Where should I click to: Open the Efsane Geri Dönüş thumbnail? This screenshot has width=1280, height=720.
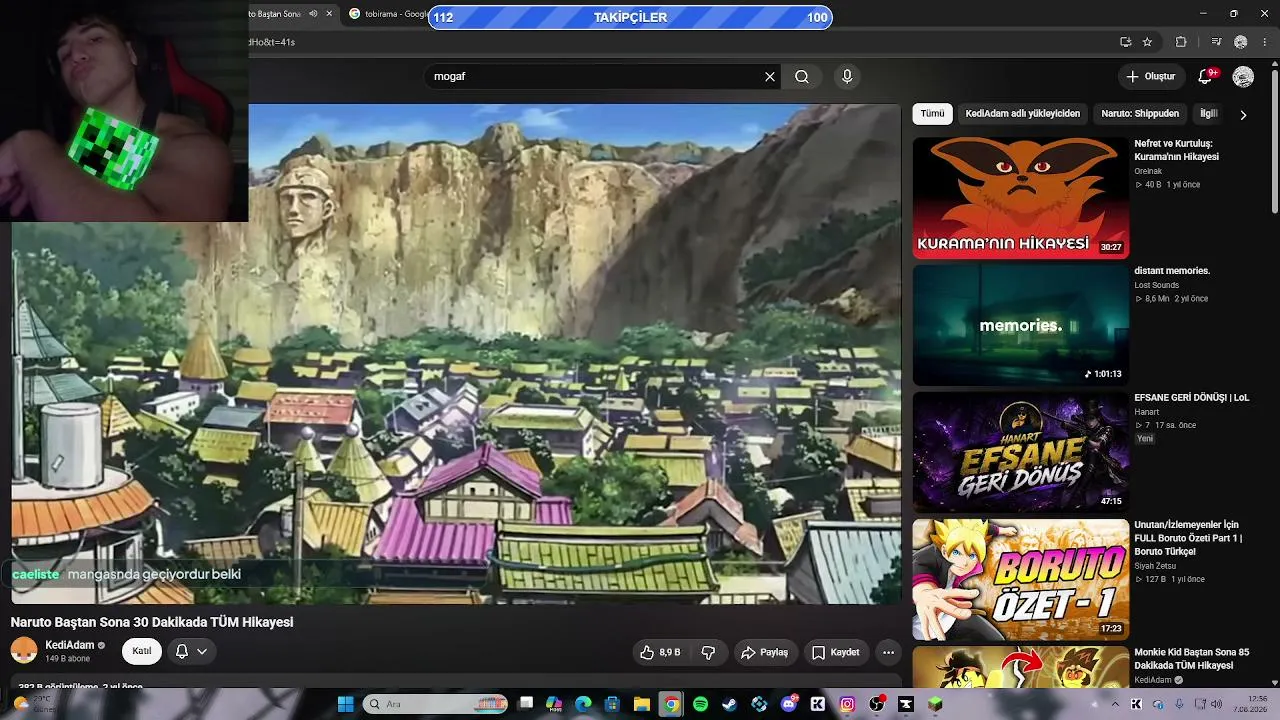[x=1020, y=452]
